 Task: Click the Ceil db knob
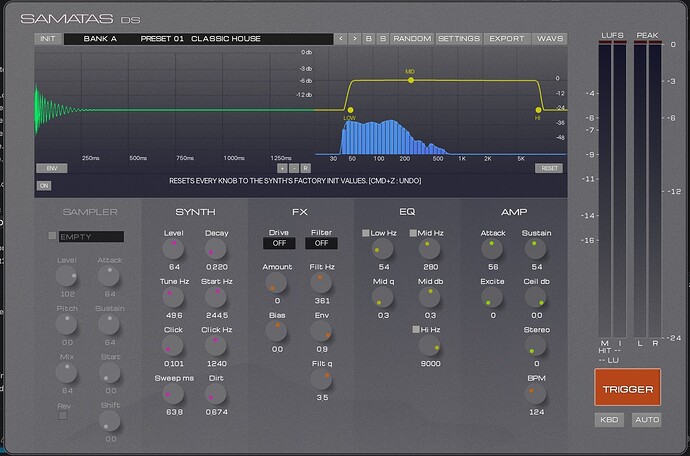536,297
